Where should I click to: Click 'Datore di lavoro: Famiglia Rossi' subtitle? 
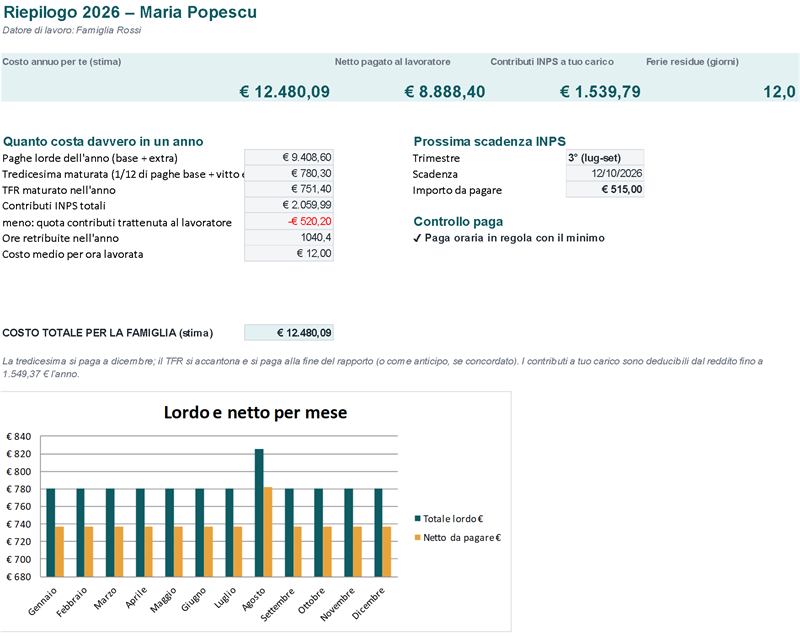[x=71, y=30]
